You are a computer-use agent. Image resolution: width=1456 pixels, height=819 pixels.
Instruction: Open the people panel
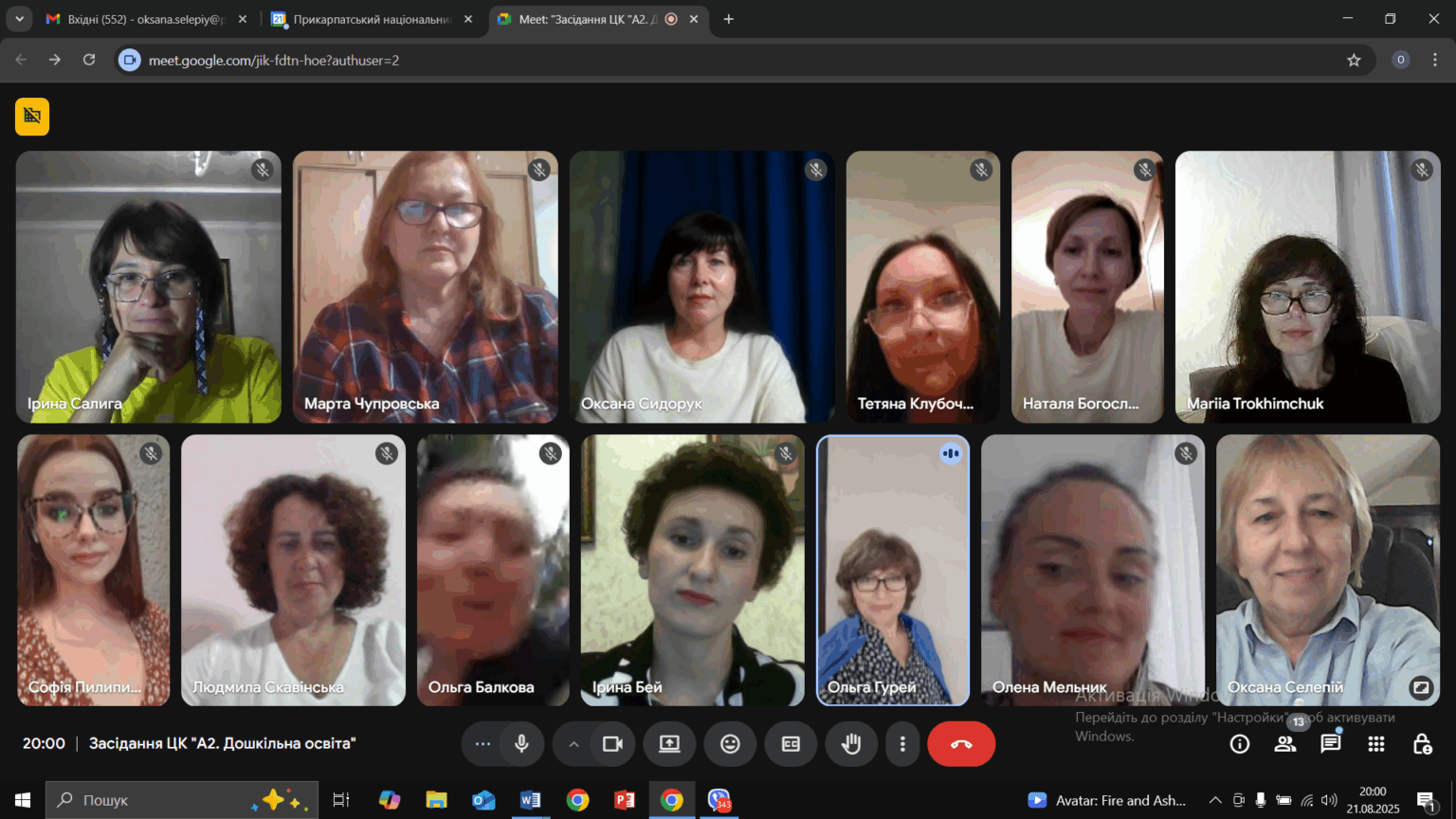tap(1285, 744)
